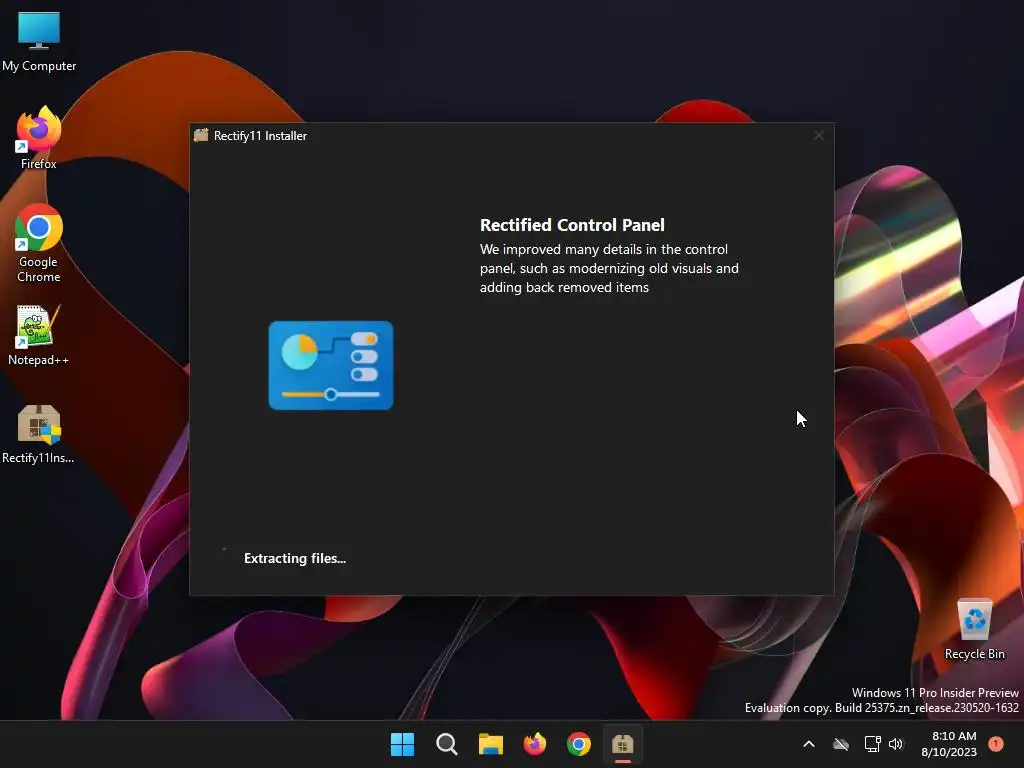This screenshot has width=1024, height=768.
Task: Select the Notepad++ desktop shortcut
Action: pyautogui.click(x=38, y=335)
